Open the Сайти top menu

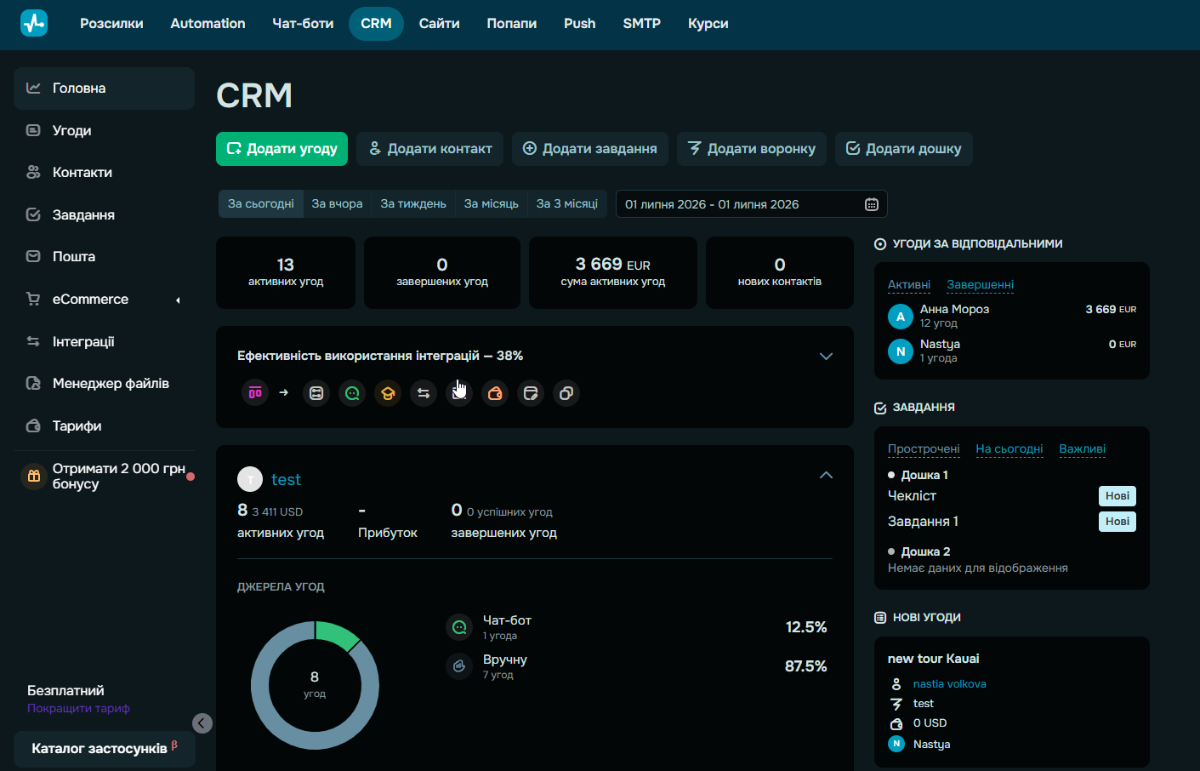click(440, 23)
